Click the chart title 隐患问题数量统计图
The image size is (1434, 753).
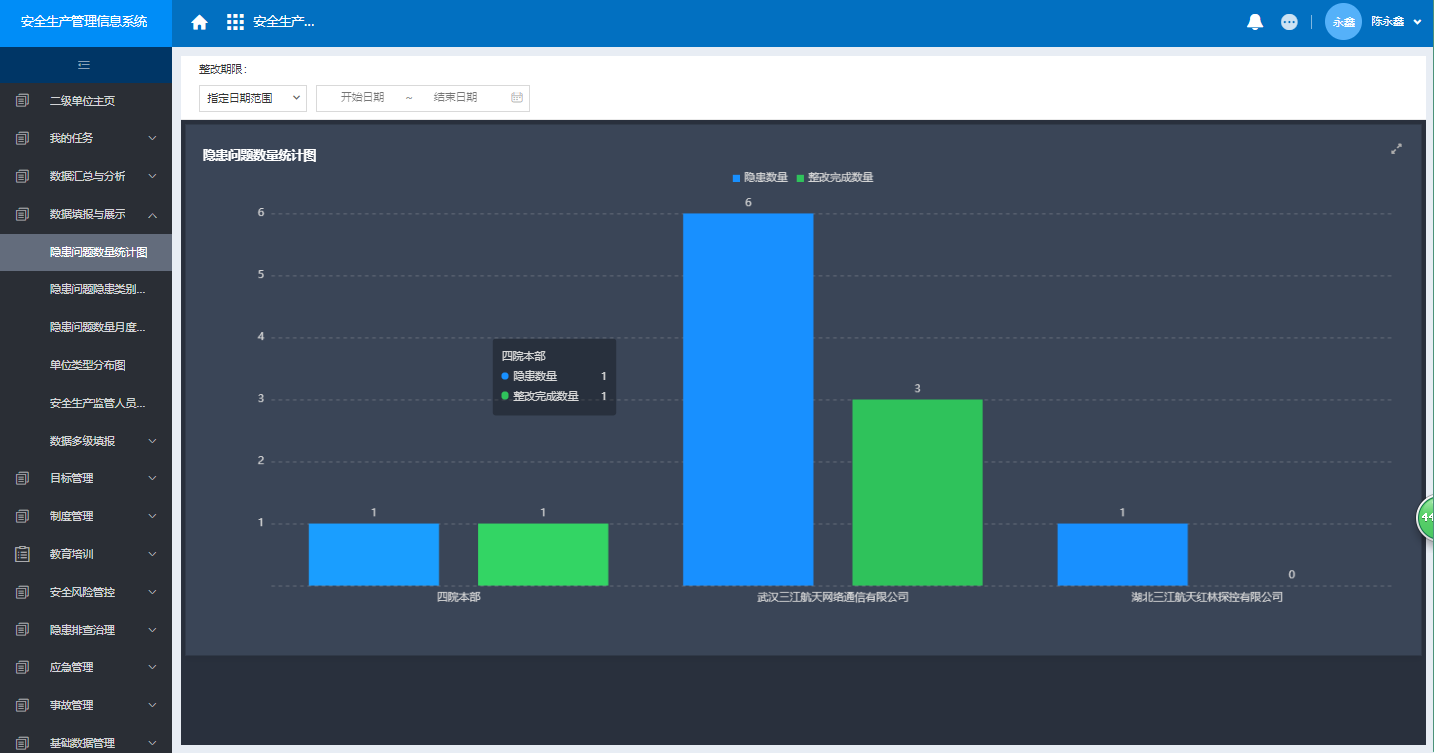259,155
